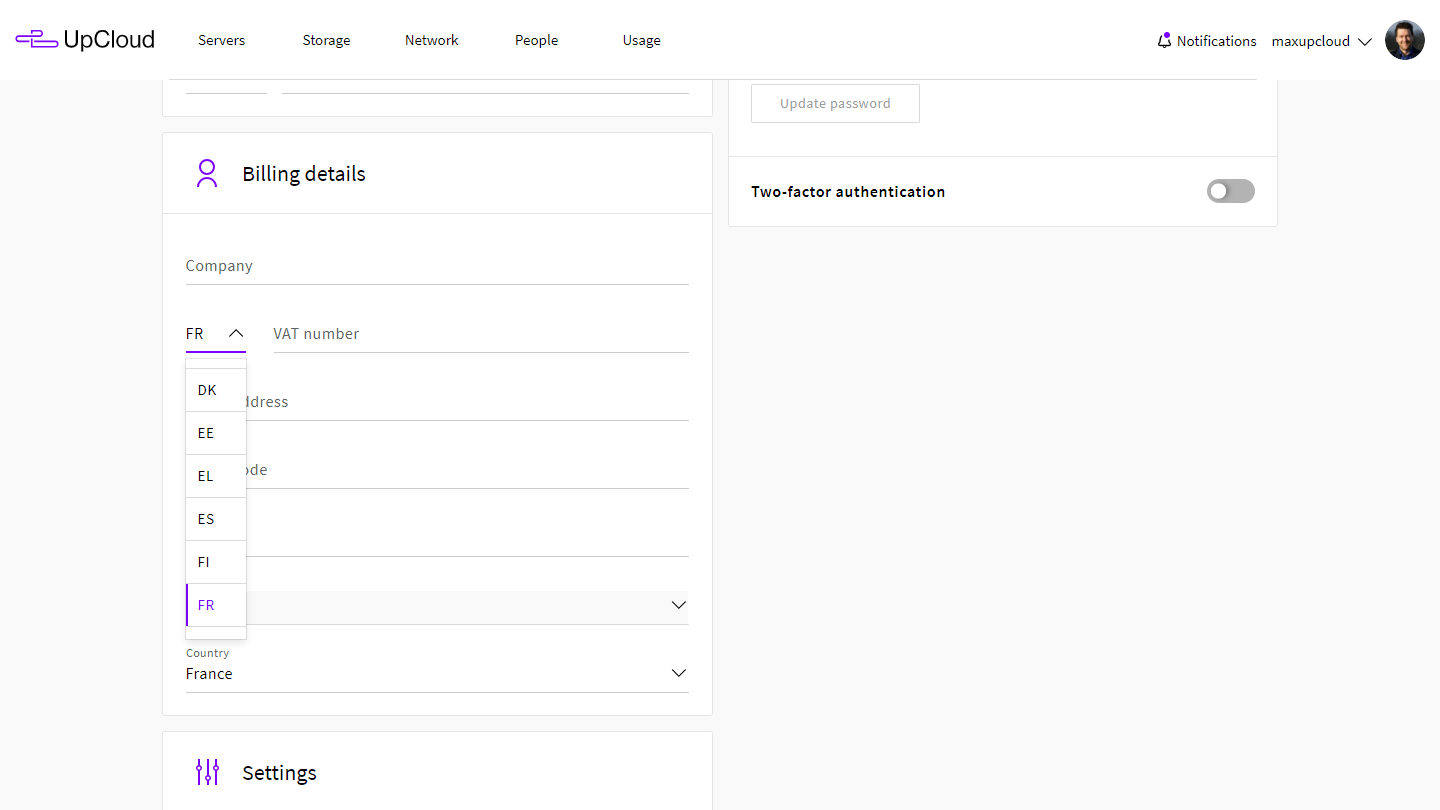
Task: Click the Company input field
Action: point(437,266)
